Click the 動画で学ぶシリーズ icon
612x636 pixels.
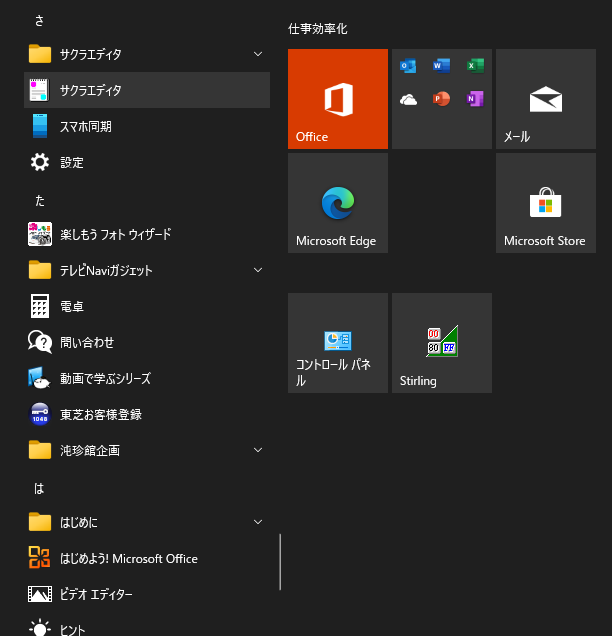pos(39,378)
